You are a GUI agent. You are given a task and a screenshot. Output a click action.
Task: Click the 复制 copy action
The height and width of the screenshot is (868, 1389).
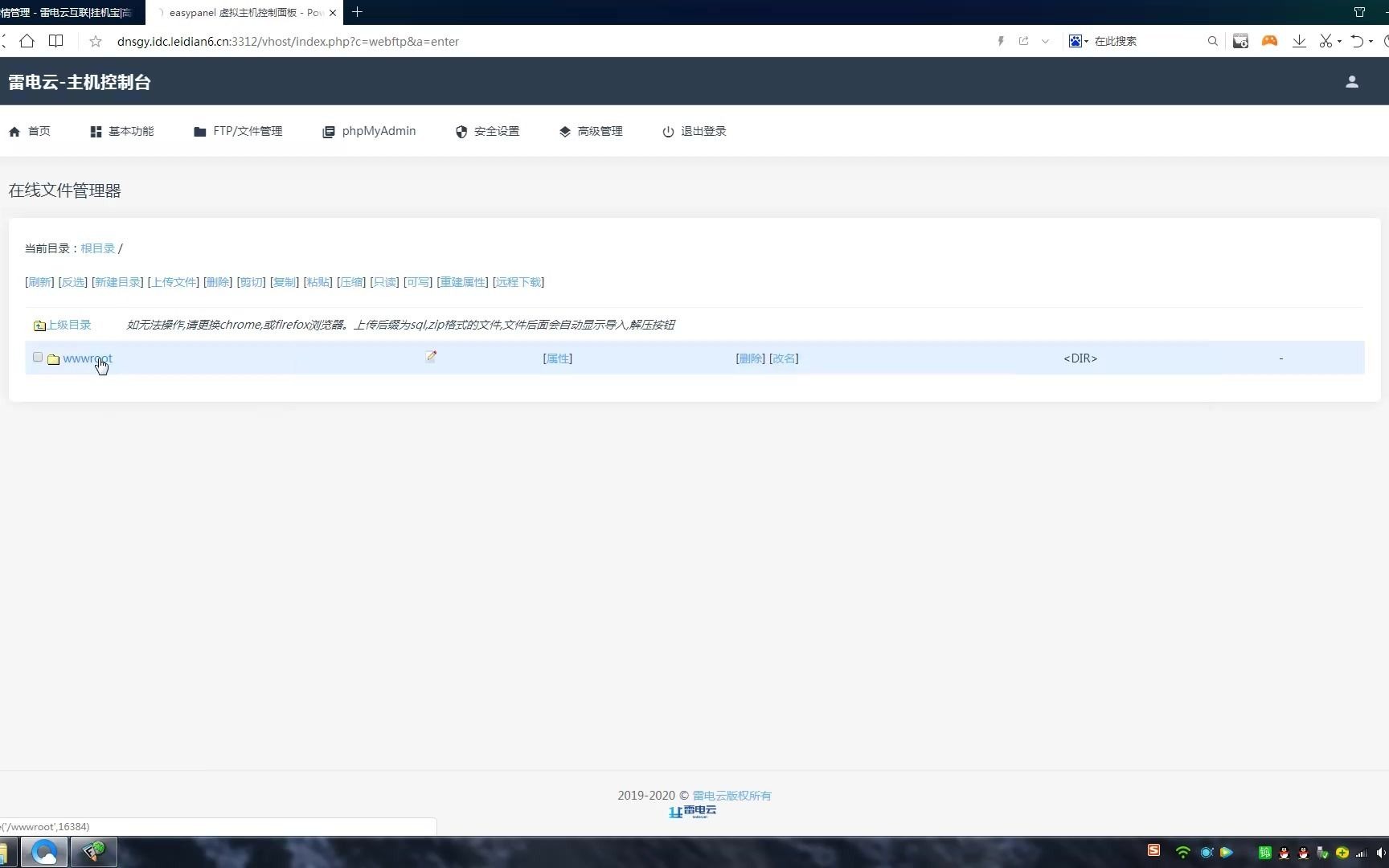click(285, 282)
